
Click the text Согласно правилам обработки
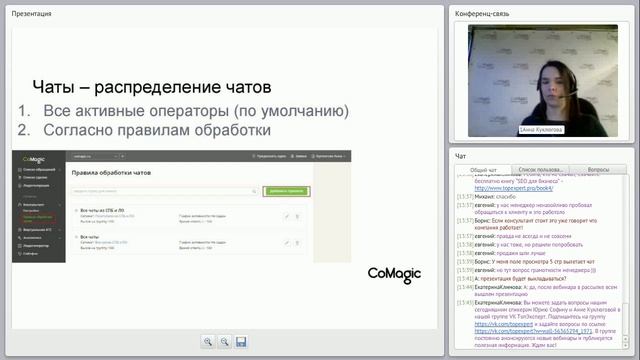pos(157,130)
